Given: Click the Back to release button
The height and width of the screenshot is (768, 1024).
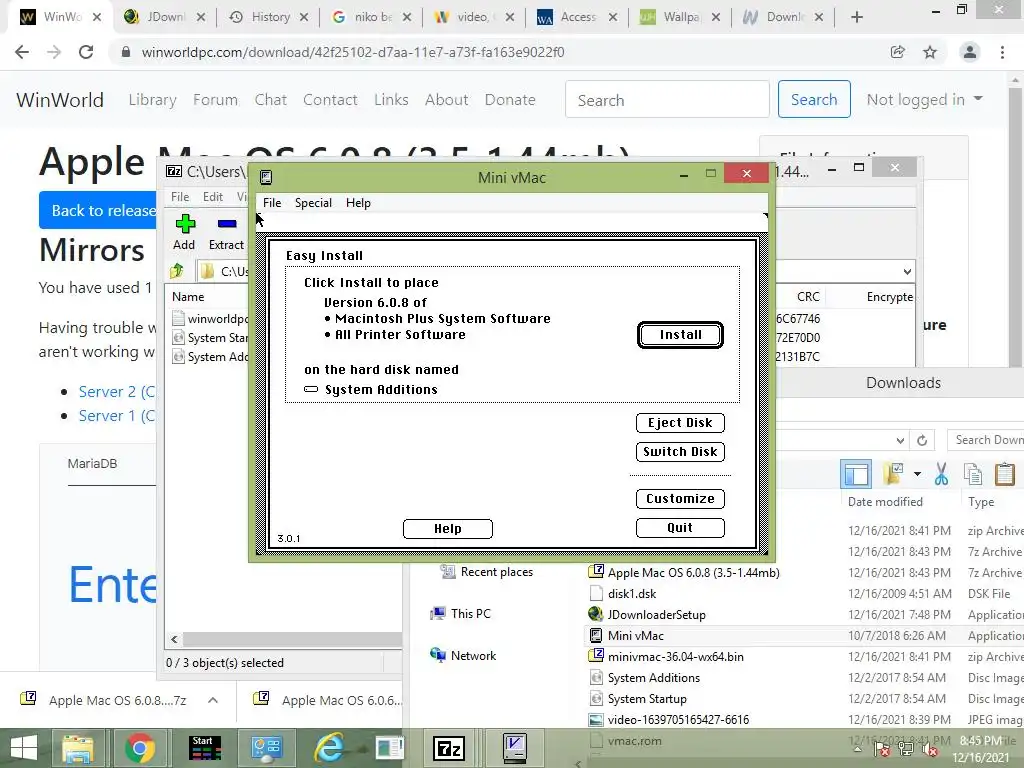Looking at the screenshot, I should (x=98, y=210).
